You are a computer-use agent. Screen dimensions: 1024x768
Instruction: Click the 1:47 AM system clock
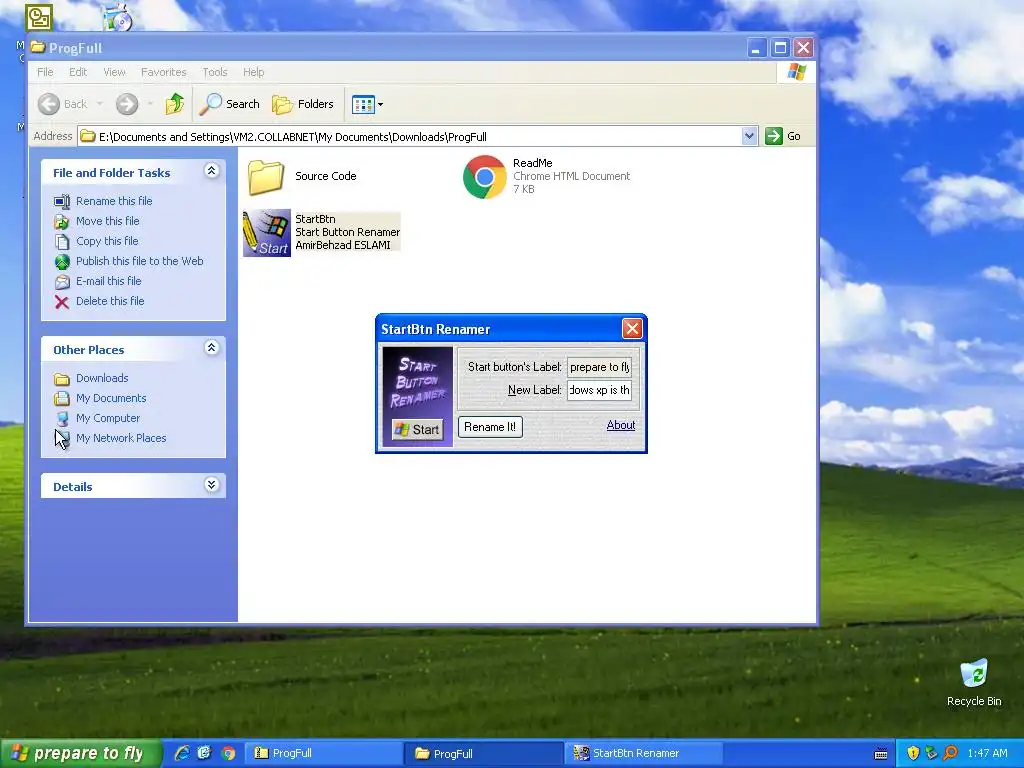(987, 753)
